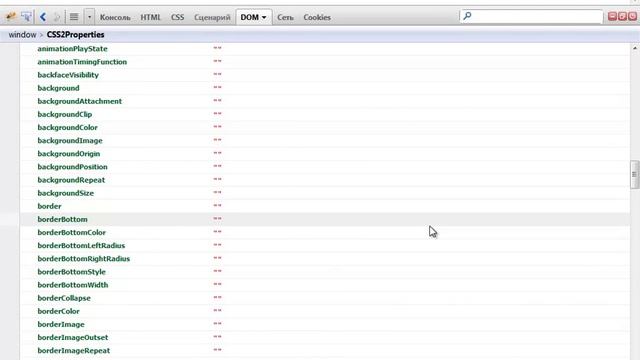Activate the element inspector icon
The image size is (640, 360).
(26, 17)
